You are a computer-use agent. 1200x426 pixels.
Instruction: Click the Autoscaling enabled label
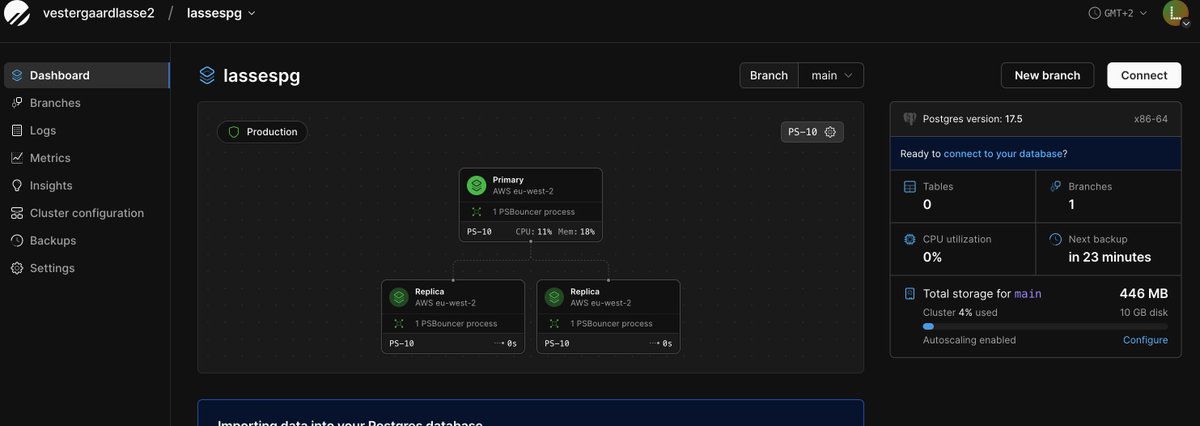point(969,340)
